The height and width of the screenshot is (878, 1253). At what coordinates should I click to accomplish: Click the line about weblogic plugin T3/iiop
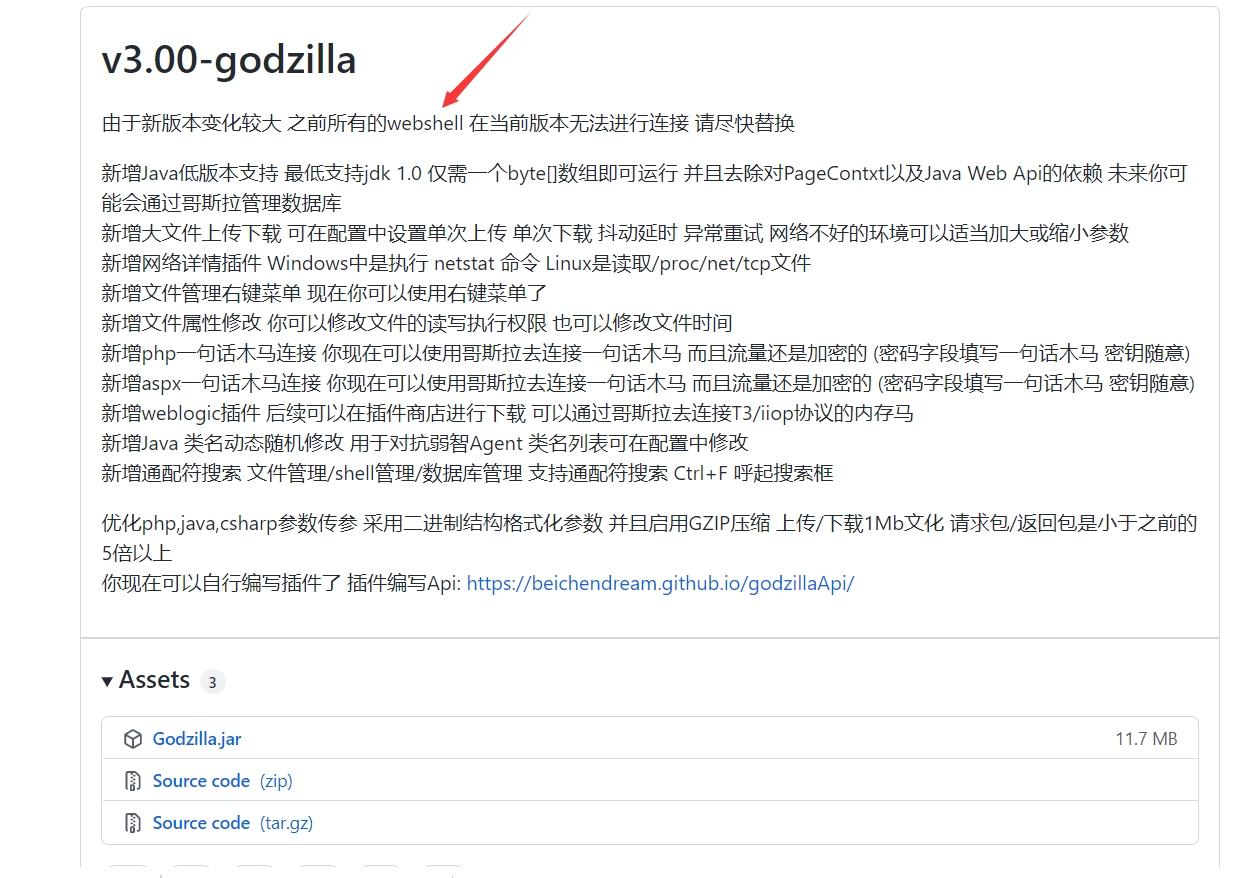(507, 413)
